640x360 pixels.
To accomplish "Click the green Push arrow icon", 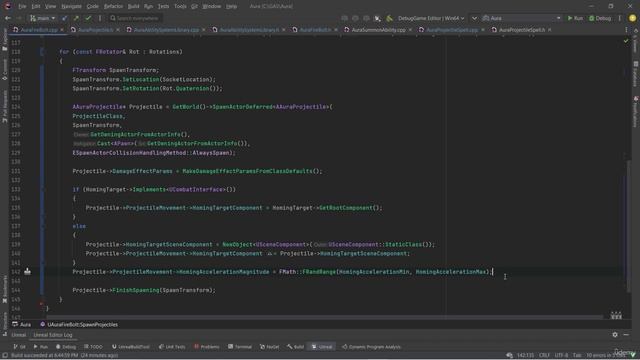I will (76, 18).
